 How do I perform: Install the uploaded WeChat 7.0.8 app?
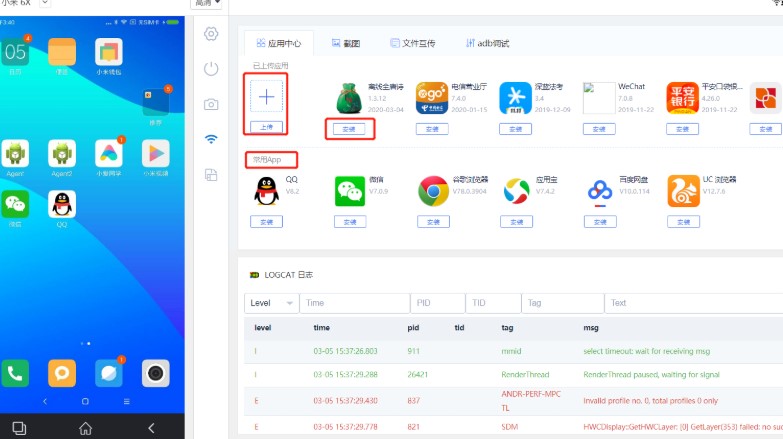click(599, 129)
